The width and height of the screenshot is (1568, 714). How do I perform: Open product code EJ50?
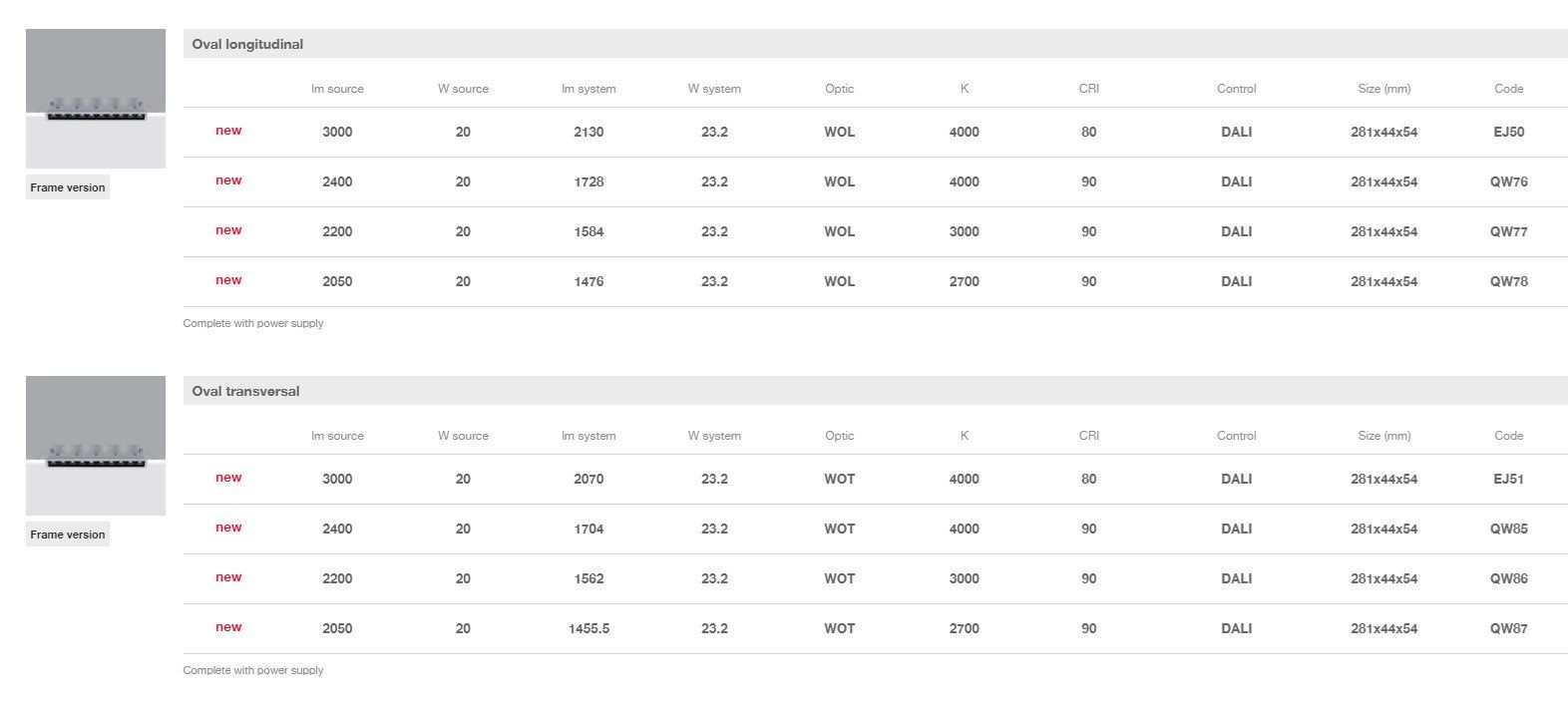tap(1508, 132)
